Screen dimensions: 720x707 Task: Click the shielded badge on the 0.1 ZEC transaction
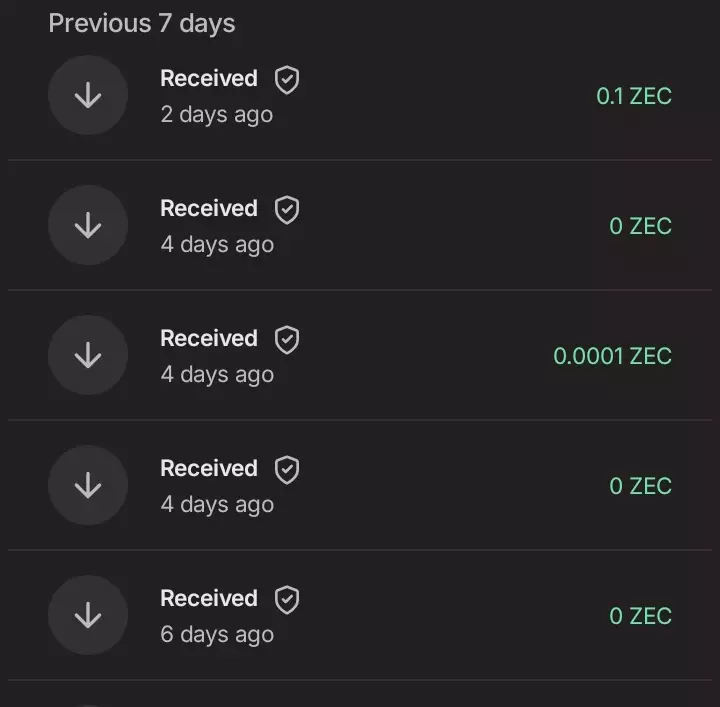287,80
